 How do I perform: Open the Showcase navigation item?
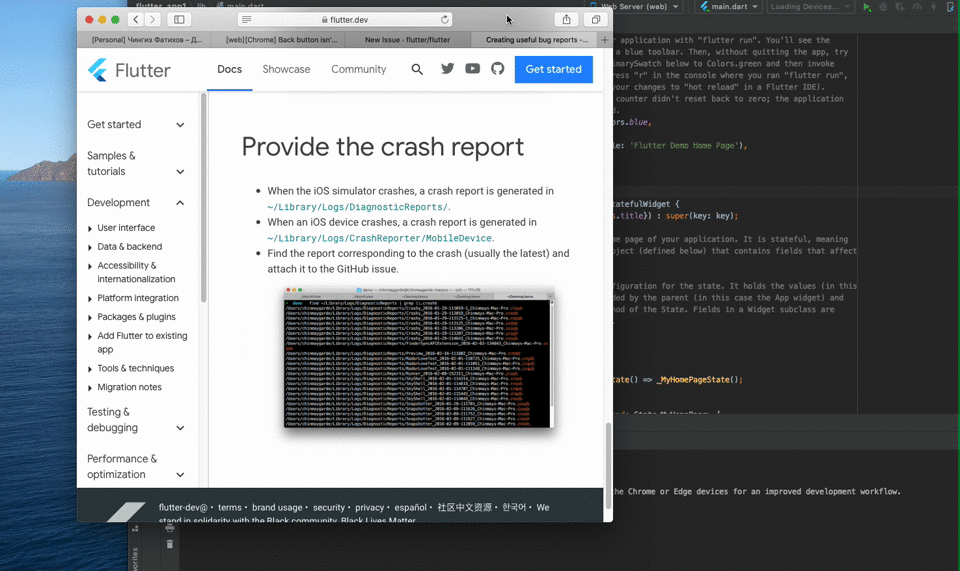(287, 69)
